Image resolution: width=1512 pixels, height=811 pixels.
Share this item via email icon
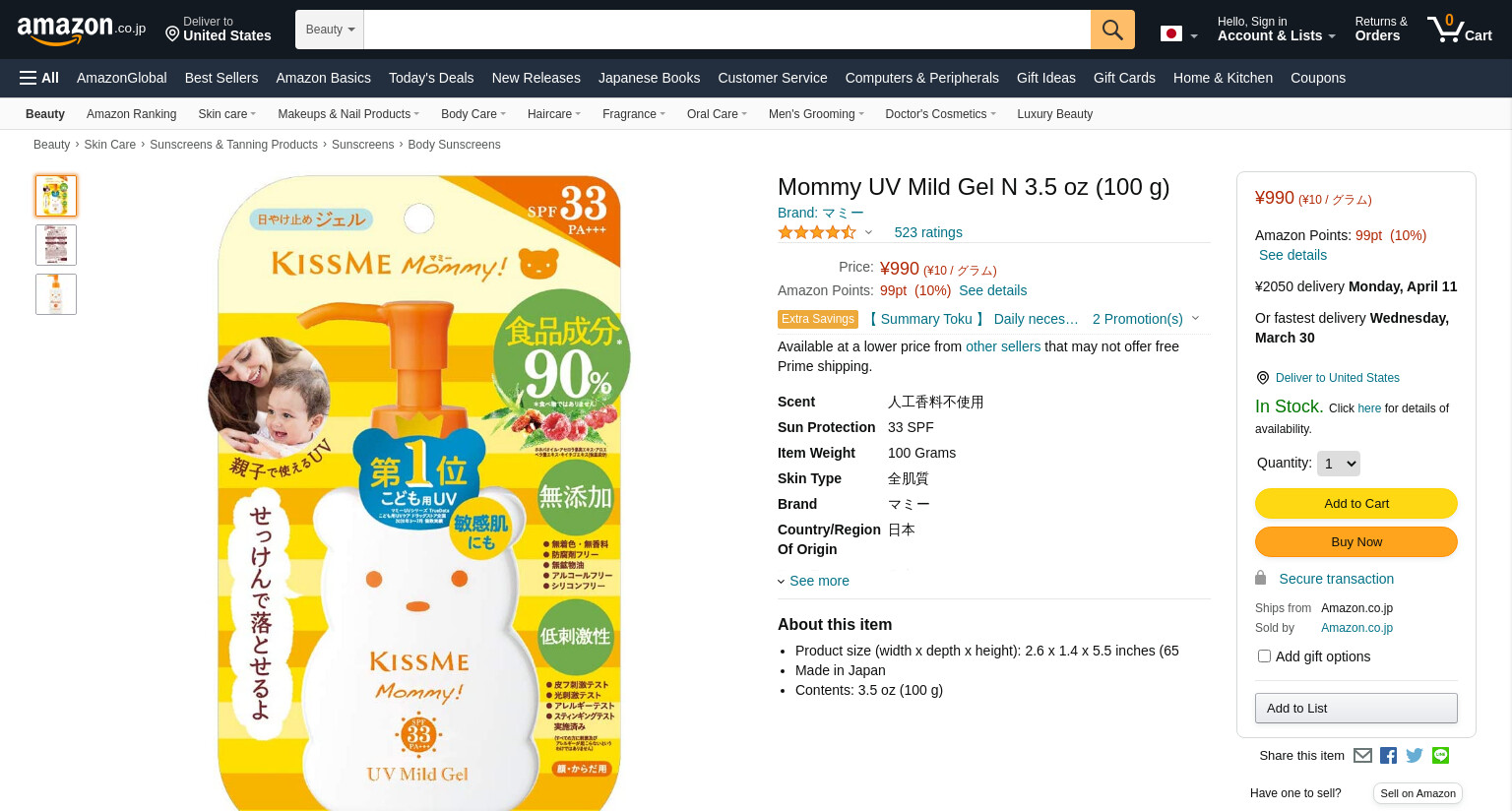click(1362, 756)
